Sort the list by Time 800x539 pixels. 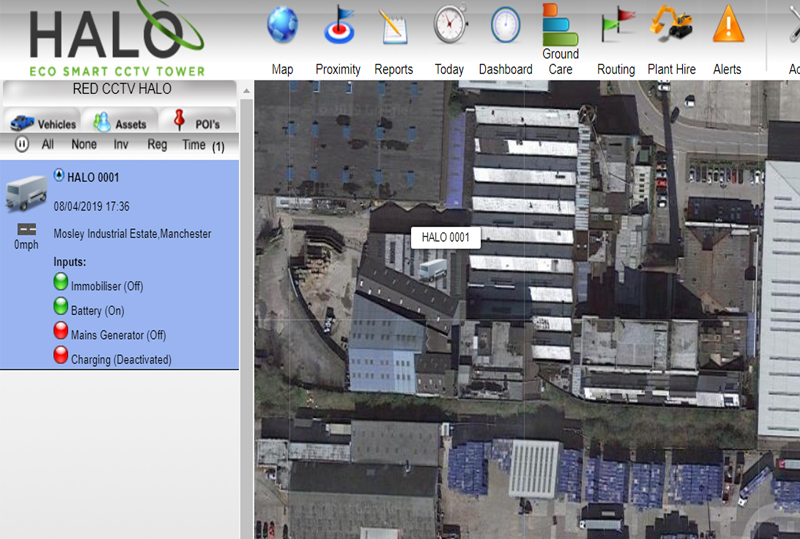coord(194,145)
